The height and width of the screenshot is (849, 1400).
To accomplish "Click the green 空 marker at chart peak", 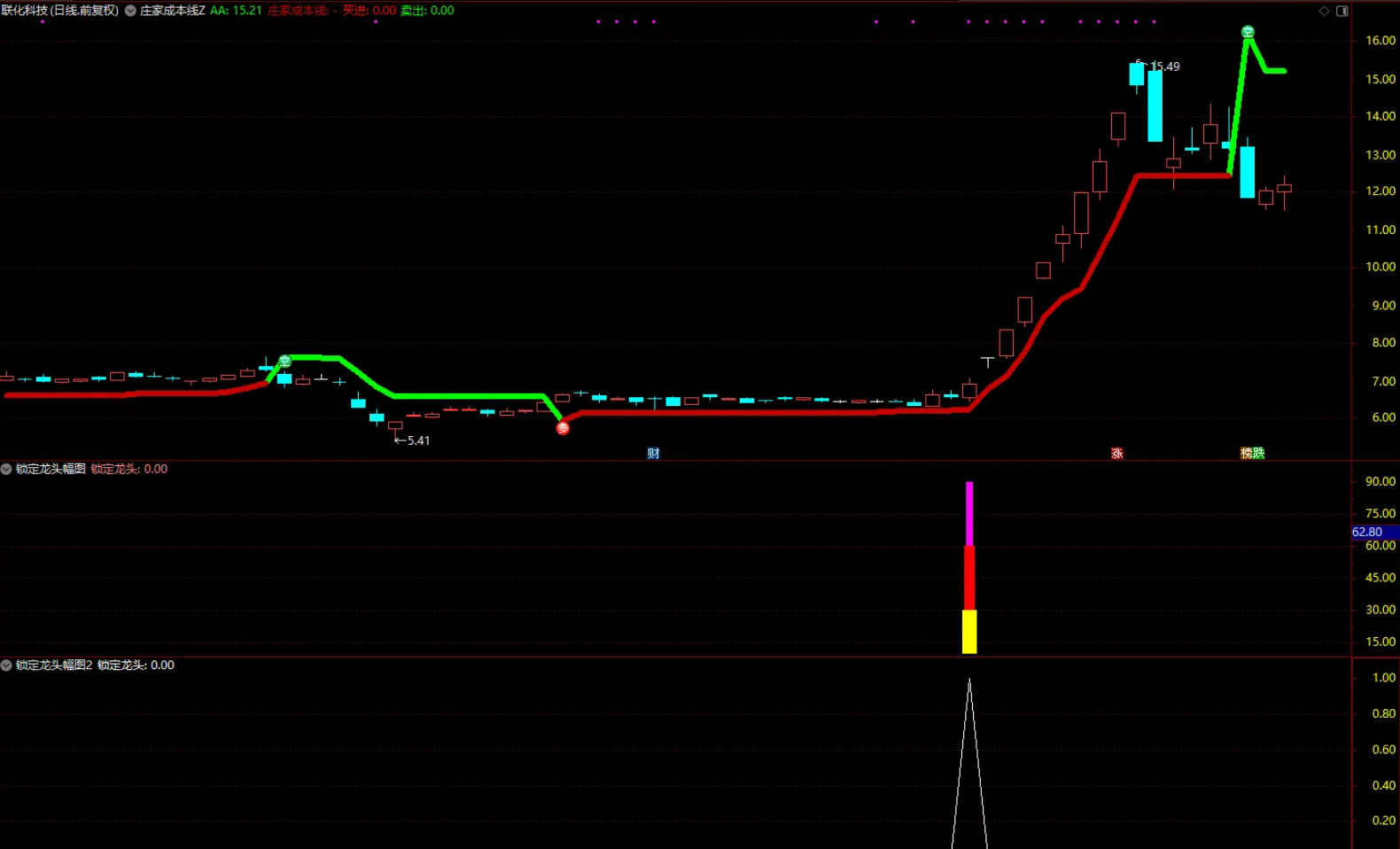I will point(1248,32).
